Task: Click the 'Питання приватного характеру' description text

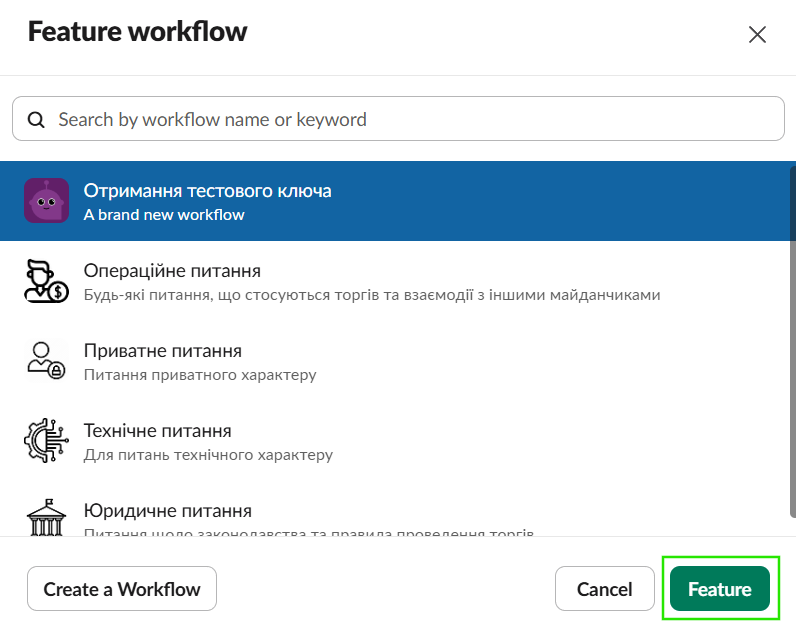Action: pos(200,375)
